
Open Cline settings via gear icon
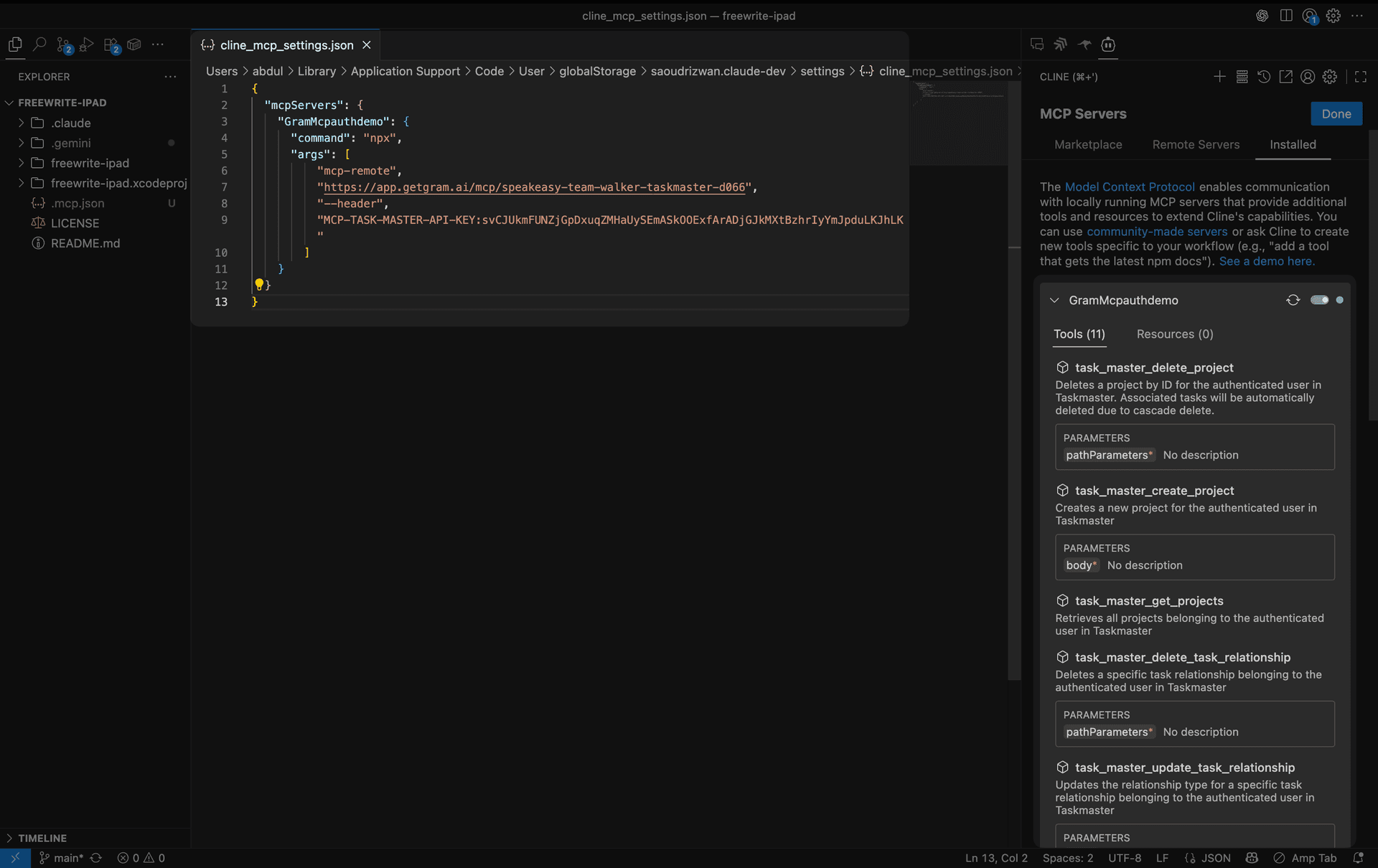pos(1330,77)
